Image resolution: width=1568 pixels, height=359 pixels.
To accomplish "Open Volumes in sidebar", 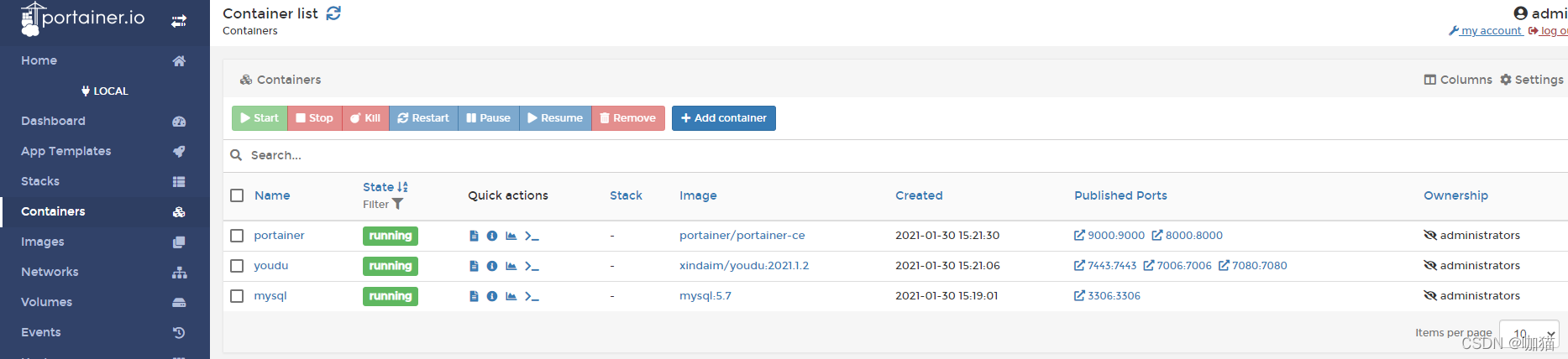I will click(x=105, y=302).
